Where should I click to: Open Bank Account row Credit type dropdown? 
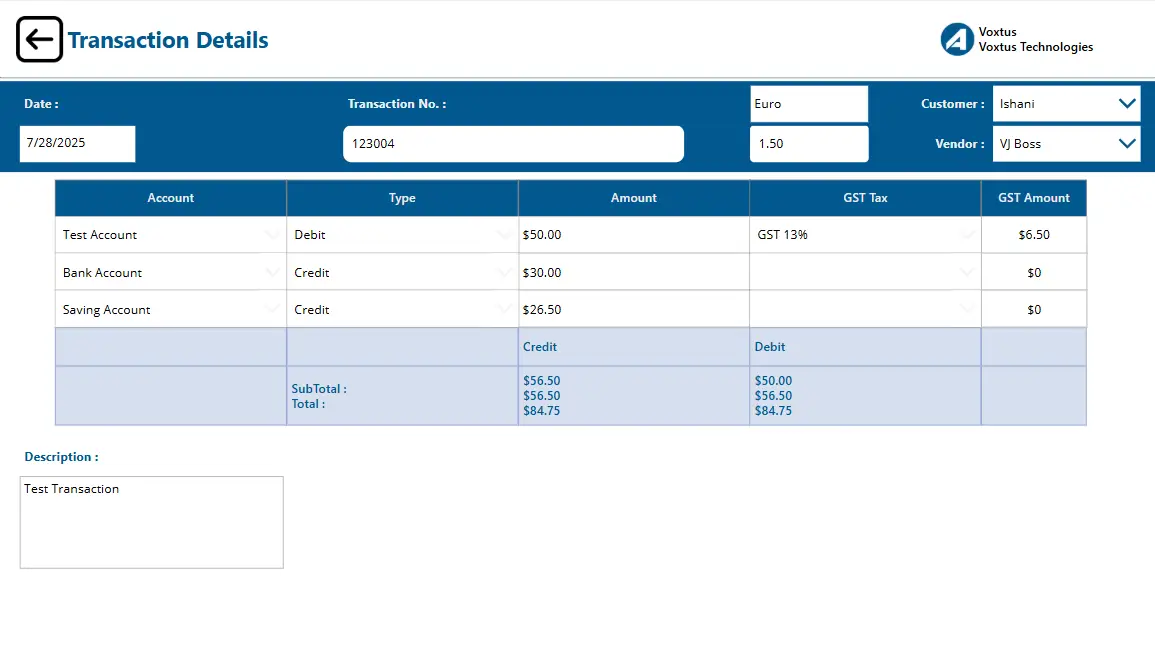(402, 273)
